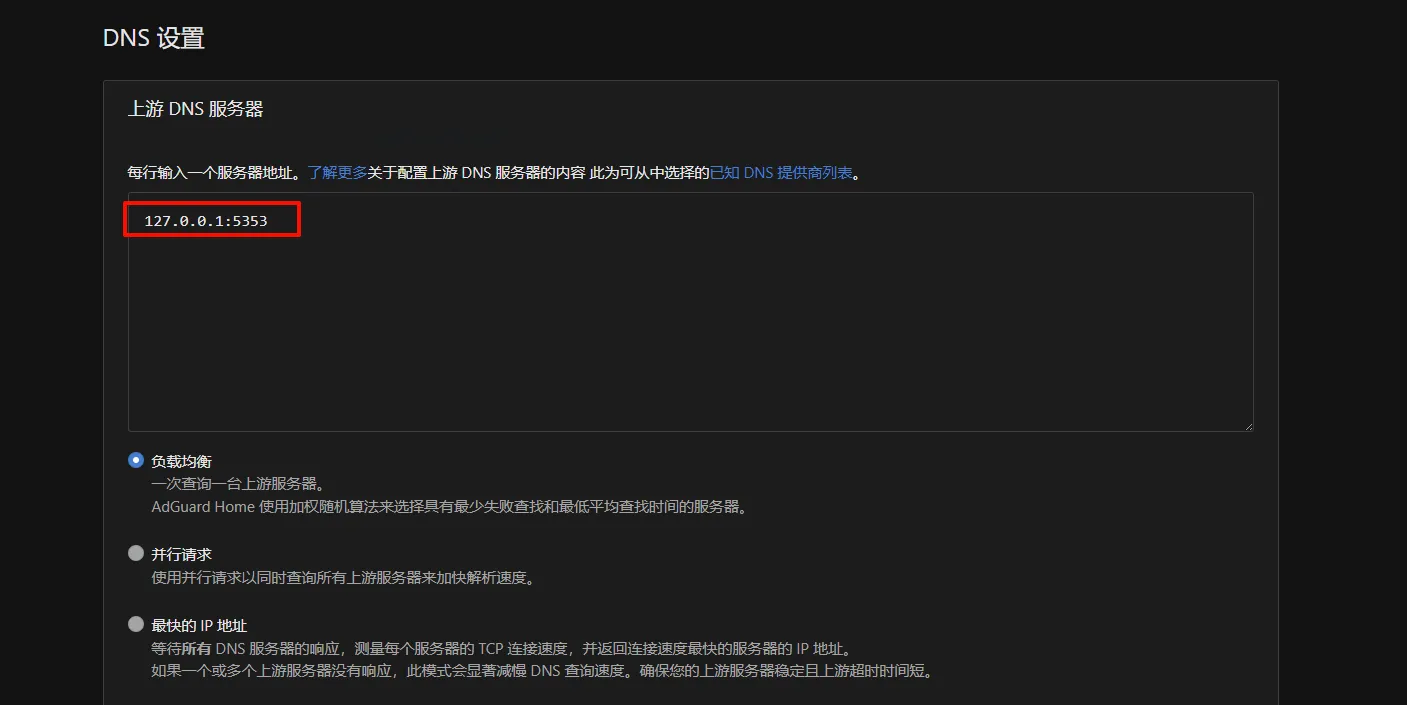Viewport: 1407px width, 705px height.
Task: Click the parallel requests description text
Action: point(345,576)
